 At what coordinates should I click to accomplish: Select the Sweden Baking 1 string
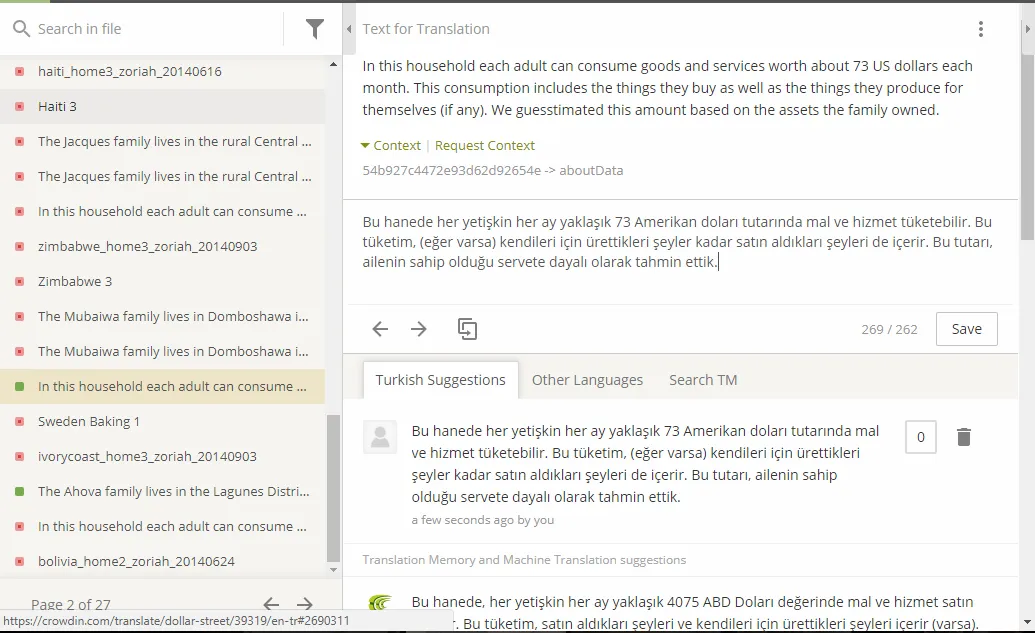(162, 421)
